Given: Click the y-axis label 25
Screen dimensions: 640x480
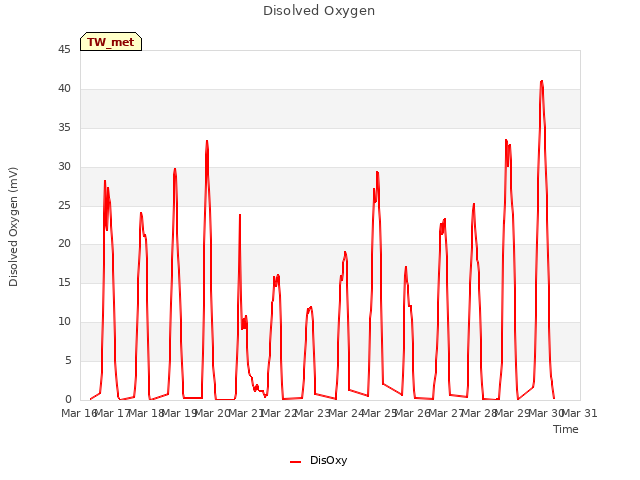Looking at the screenshot, I should coord(64,205).
